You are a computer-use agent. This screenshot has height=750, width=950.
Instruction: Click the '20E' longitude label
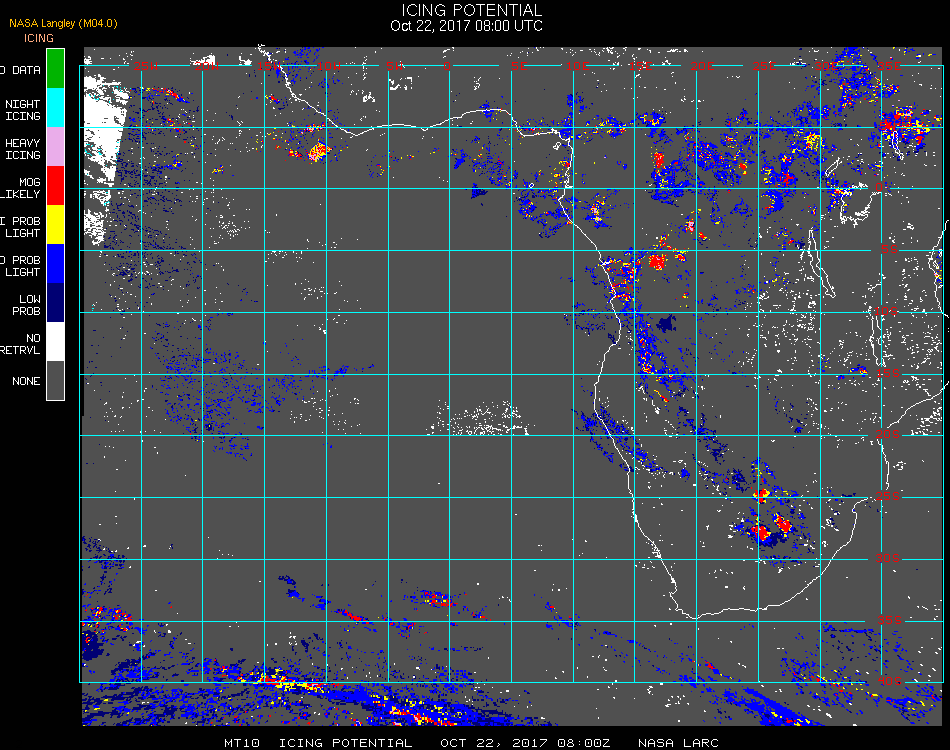702,66
